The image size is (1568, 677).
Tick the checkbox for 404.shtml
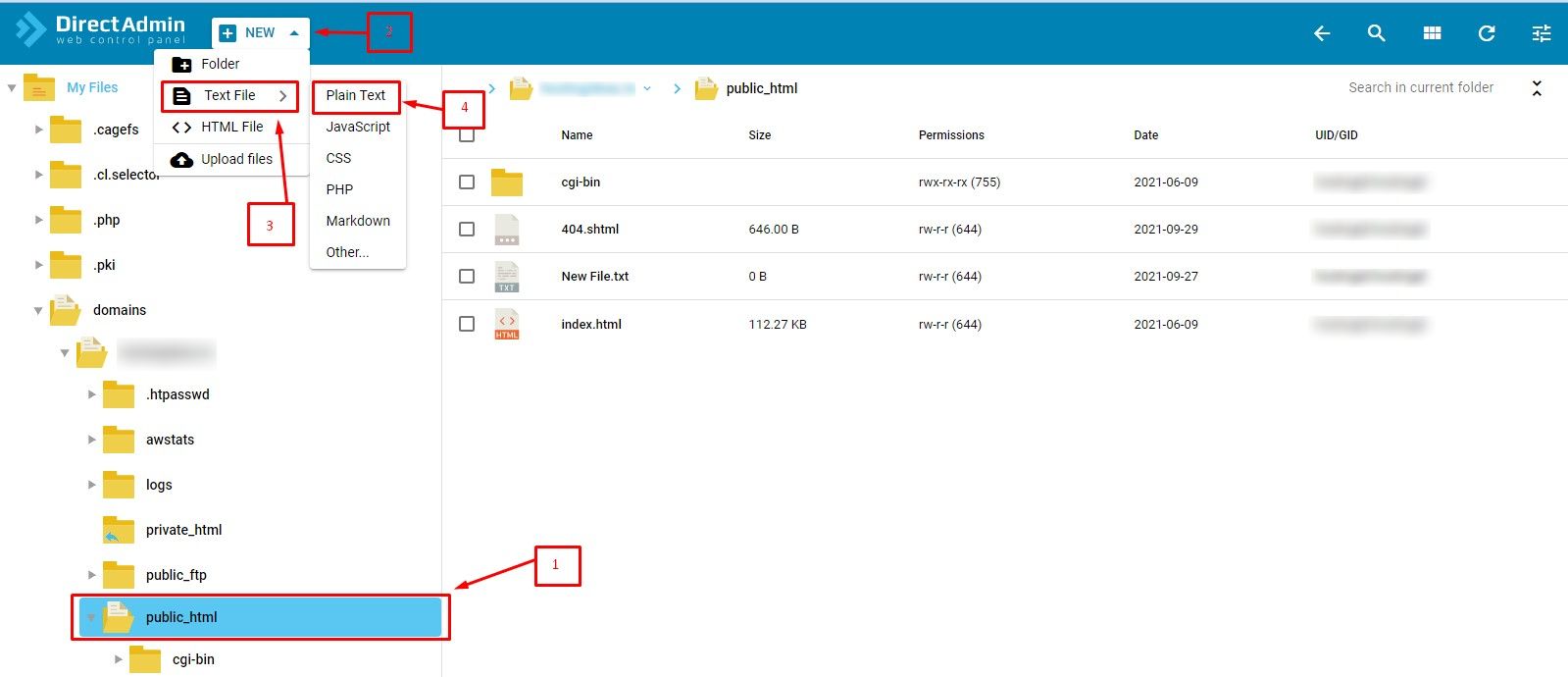pos(467,230)
